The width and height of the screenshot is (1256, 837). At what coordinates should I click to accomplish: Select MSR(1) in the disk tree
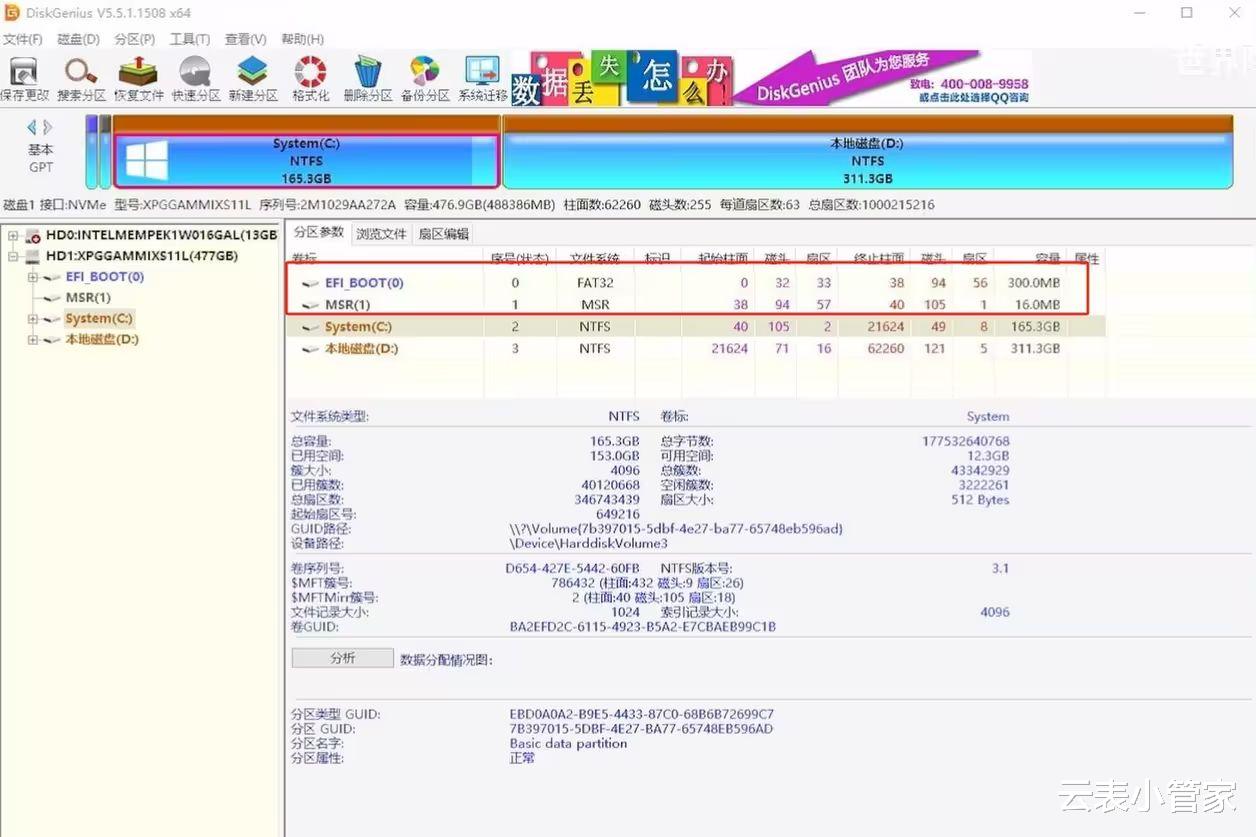(x=88, y=298)
